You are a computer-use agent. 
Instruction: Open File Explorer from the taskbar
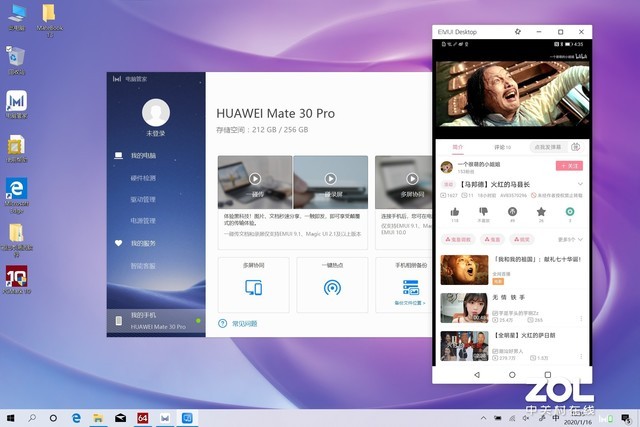[98, 418]
